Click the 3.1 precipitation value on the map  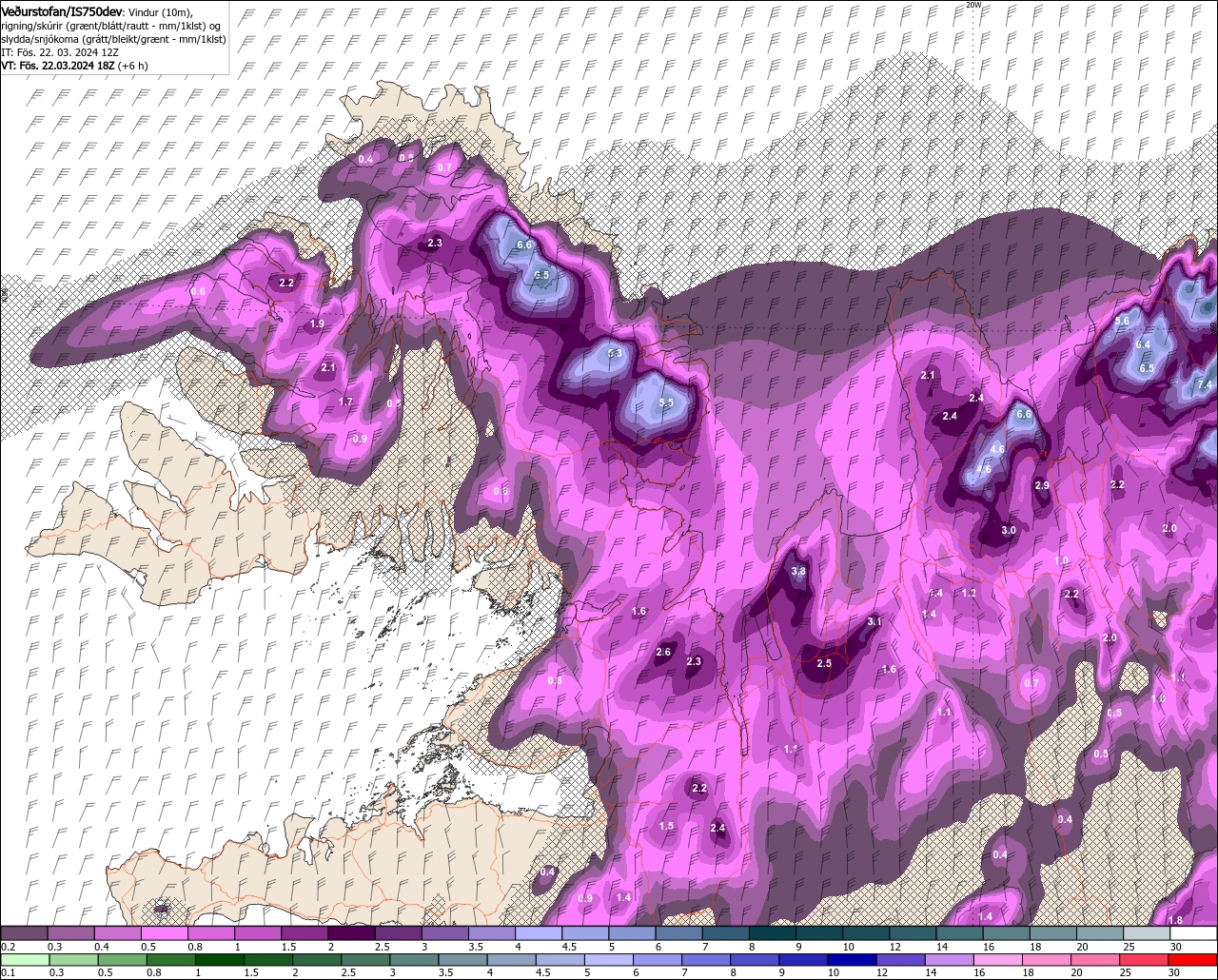(875, 622)
